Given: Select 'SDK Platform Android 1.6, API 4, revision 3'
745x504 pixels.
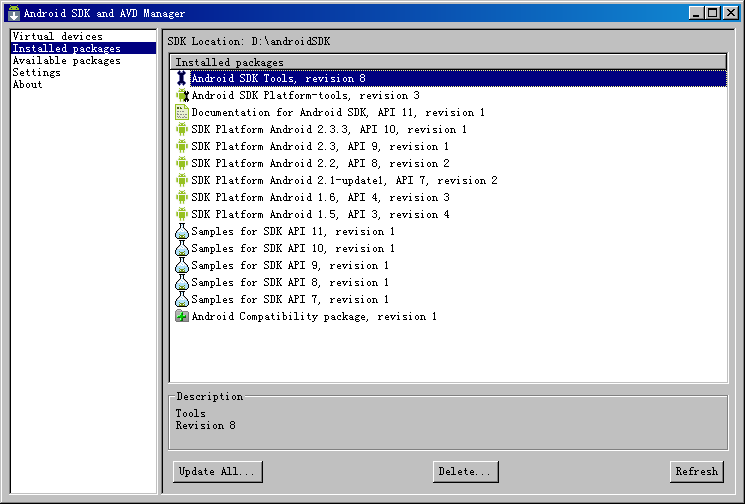Looking at the screenshot, I should point(448,197).
